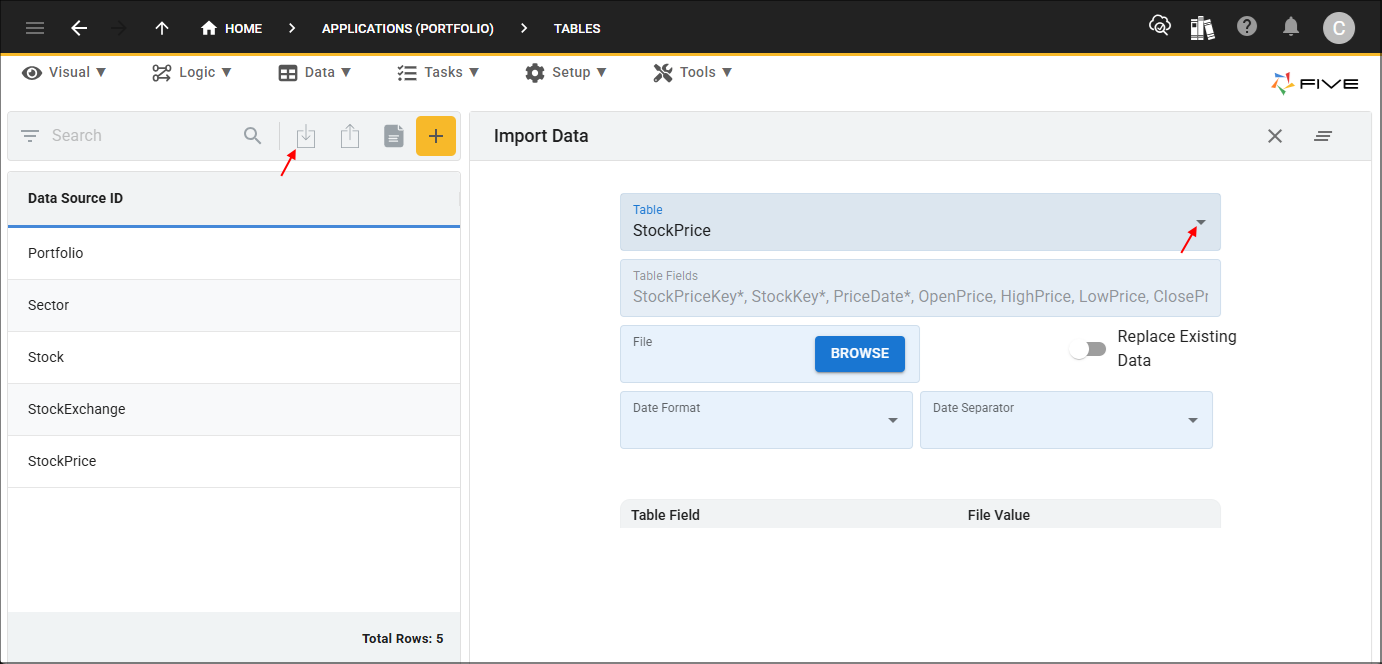Click the Table Field column header
The width and height of the screenshot is (1382, 664).
click(x=665, y=515)
